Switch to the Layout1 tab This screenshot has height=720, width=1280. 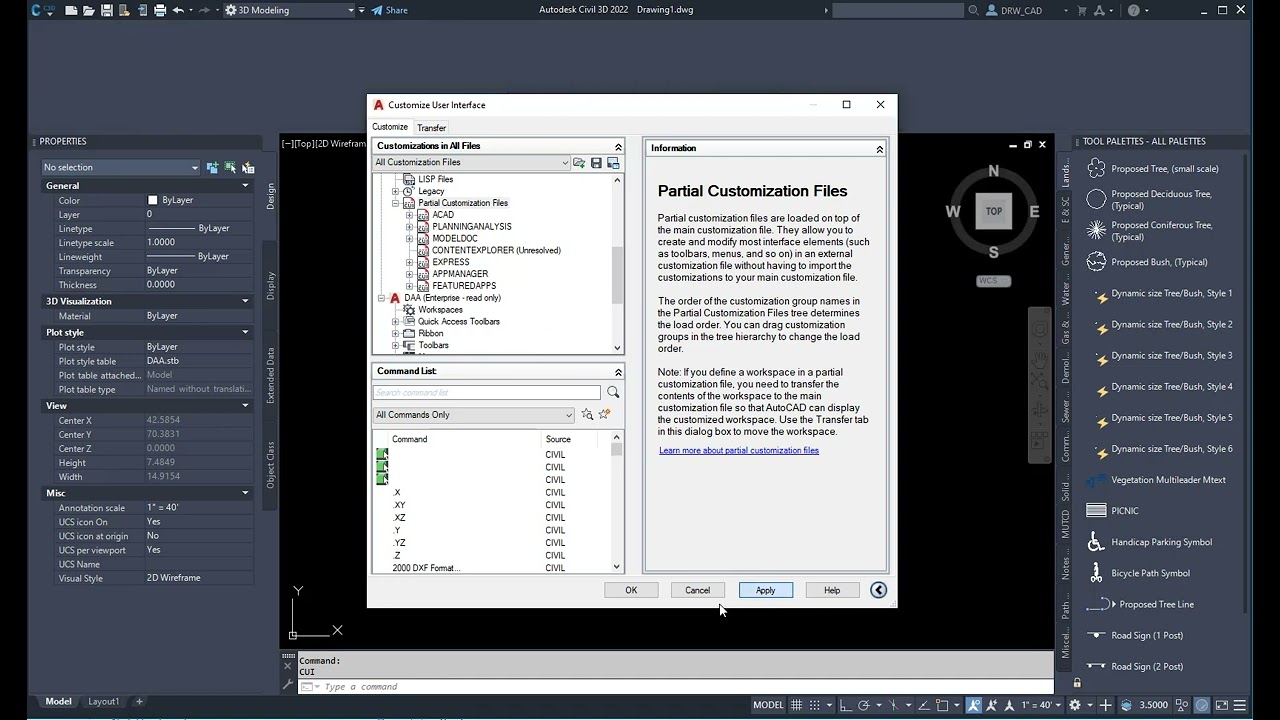104,702
